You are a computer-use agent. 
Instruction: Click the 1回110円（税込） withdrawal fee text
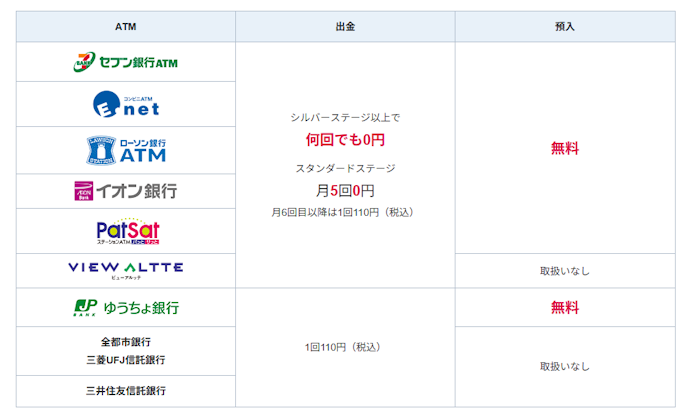coord(343,347)
